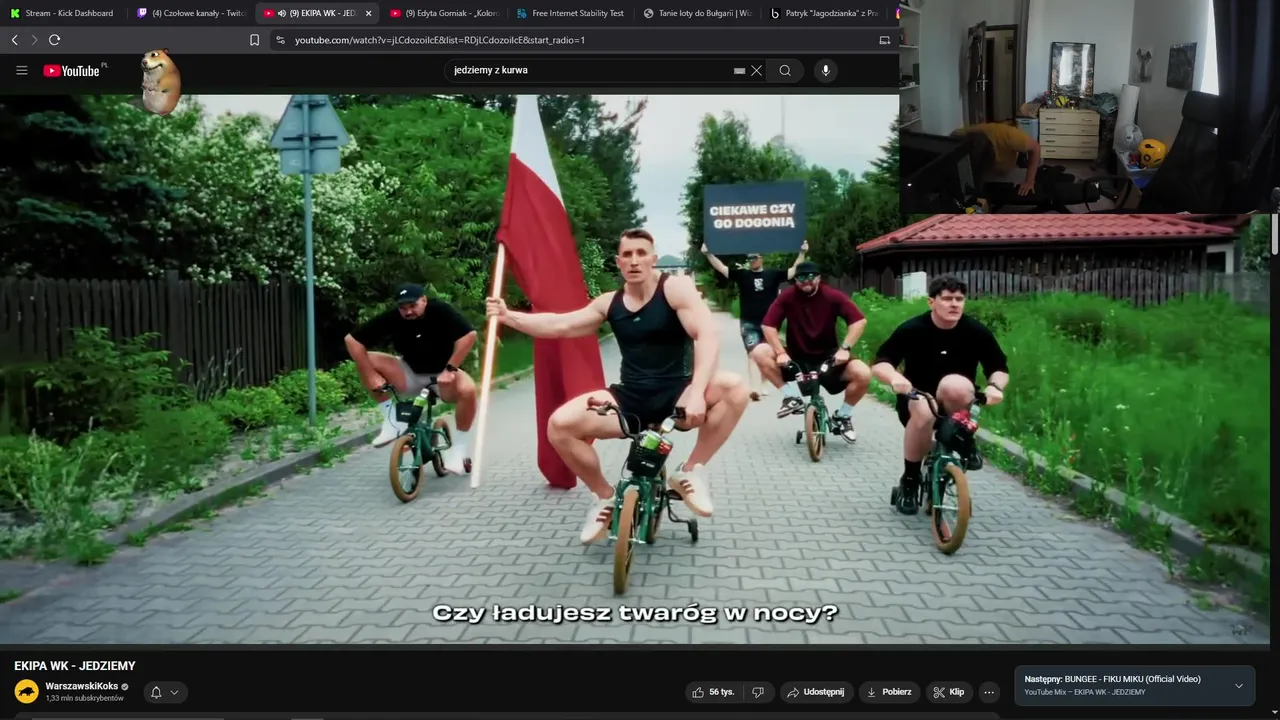The height and width of the screenshot is (720, 1280).
Task: Click inside the search field 'jedziemy z kurwa'
Action: pyautogui.click(x=590, y=70)
